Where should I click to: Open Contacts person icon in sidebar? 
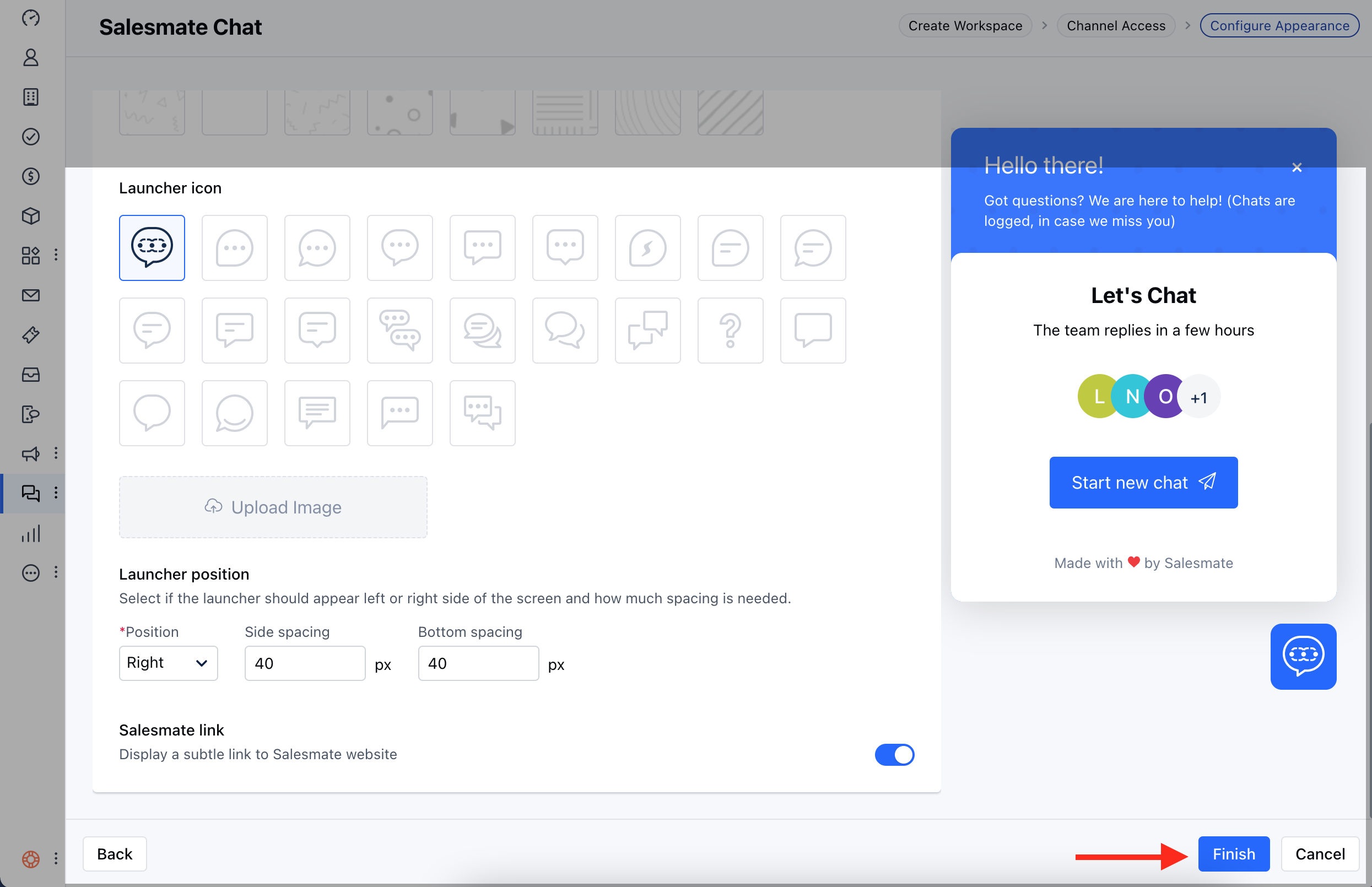(x=30, y=58)
